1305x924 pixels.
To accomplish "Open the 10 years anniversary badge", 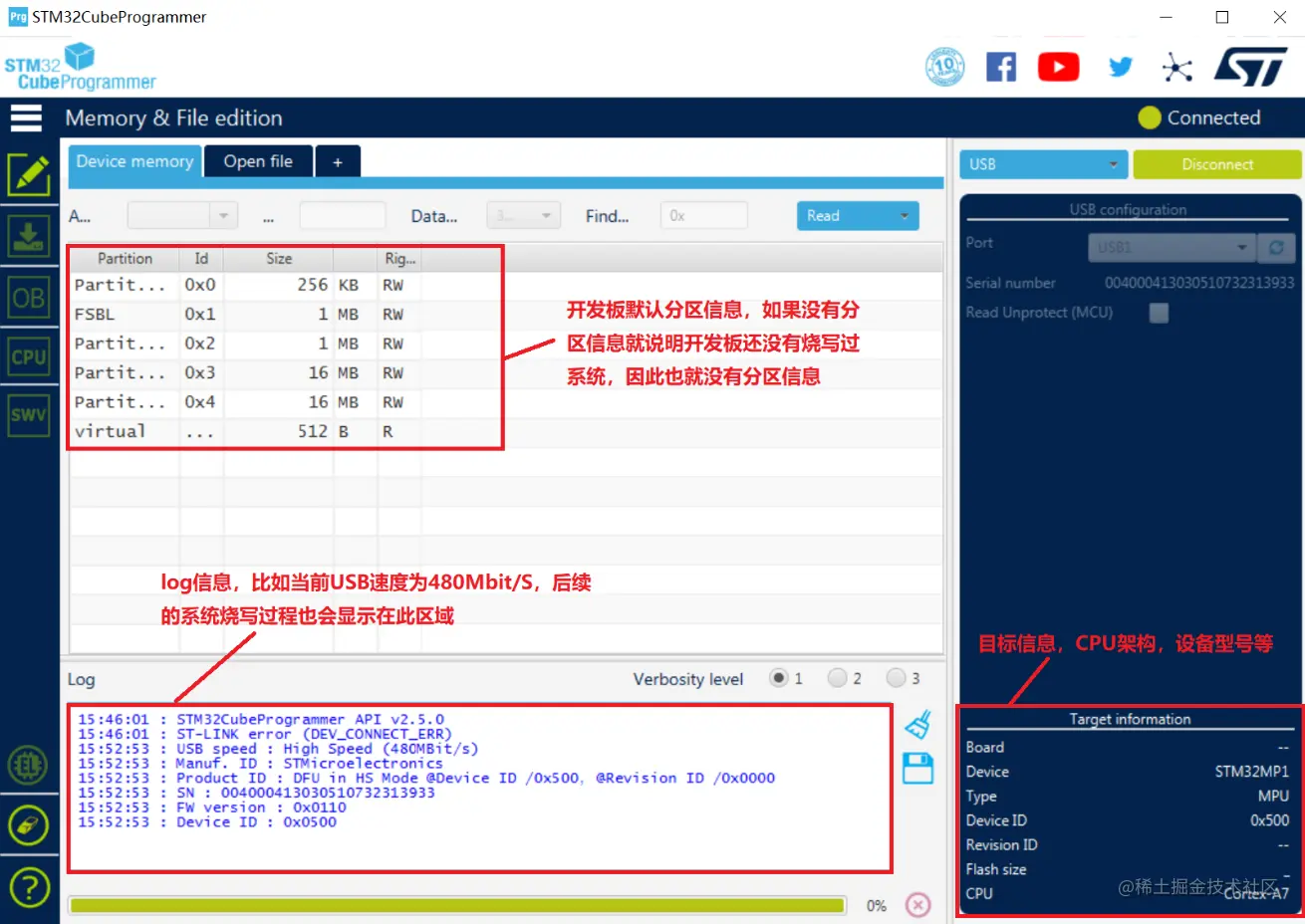I will coord(944,67).
